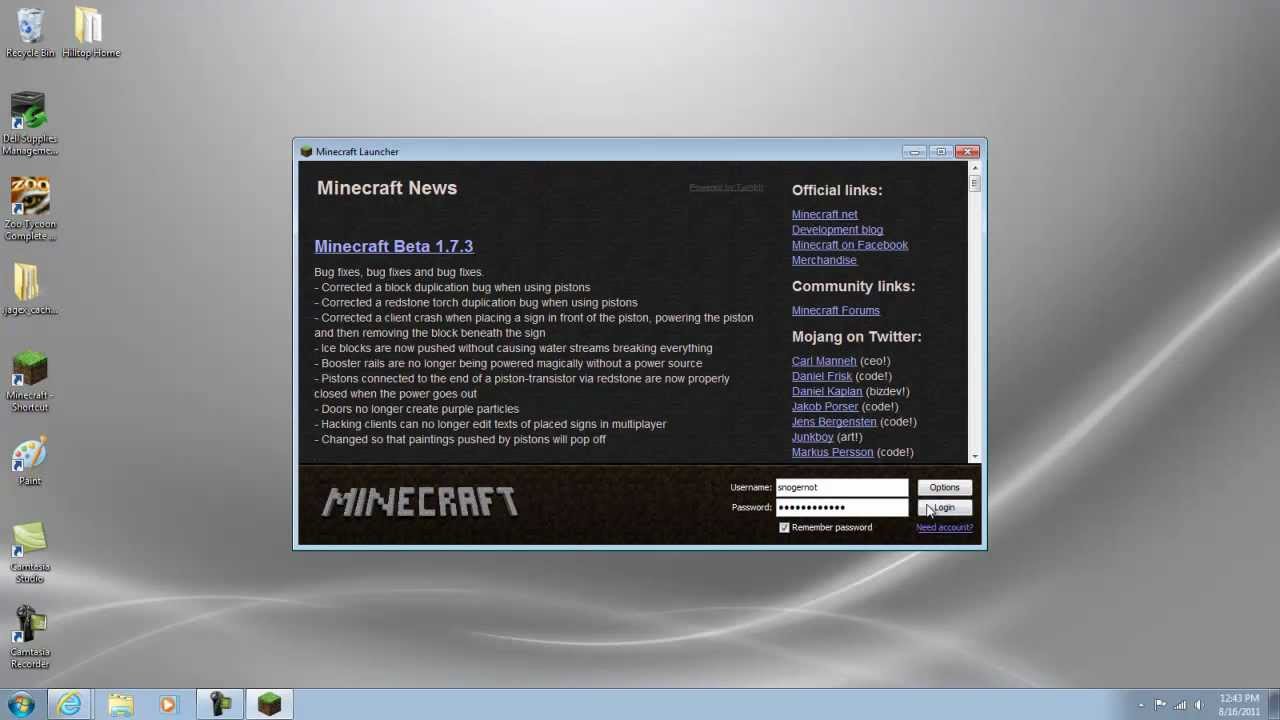Viewport: 1280px width, 720px height.
Task: Select the Zoo Tycoon Complete desktop icon
Action: (x=30, y=208)
